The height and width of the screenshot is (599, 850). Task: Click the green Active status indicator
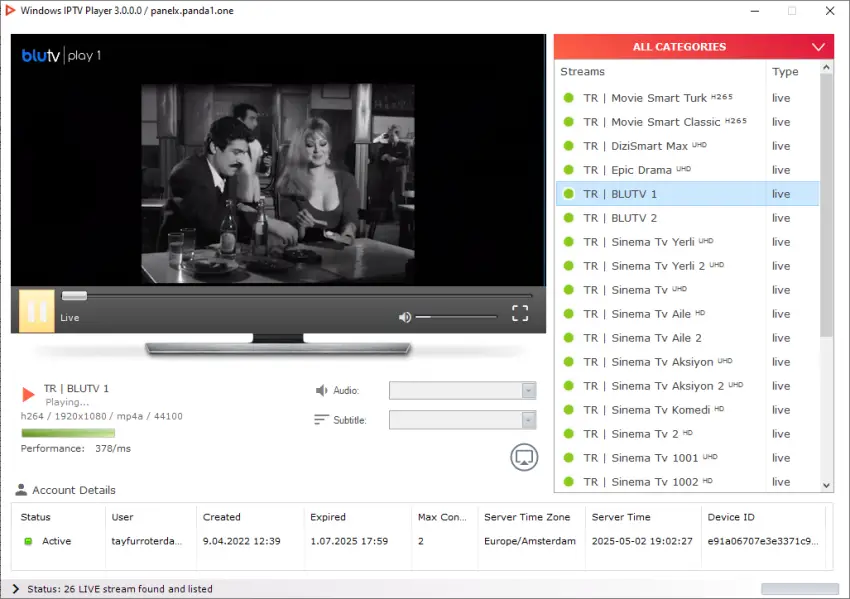28,541
